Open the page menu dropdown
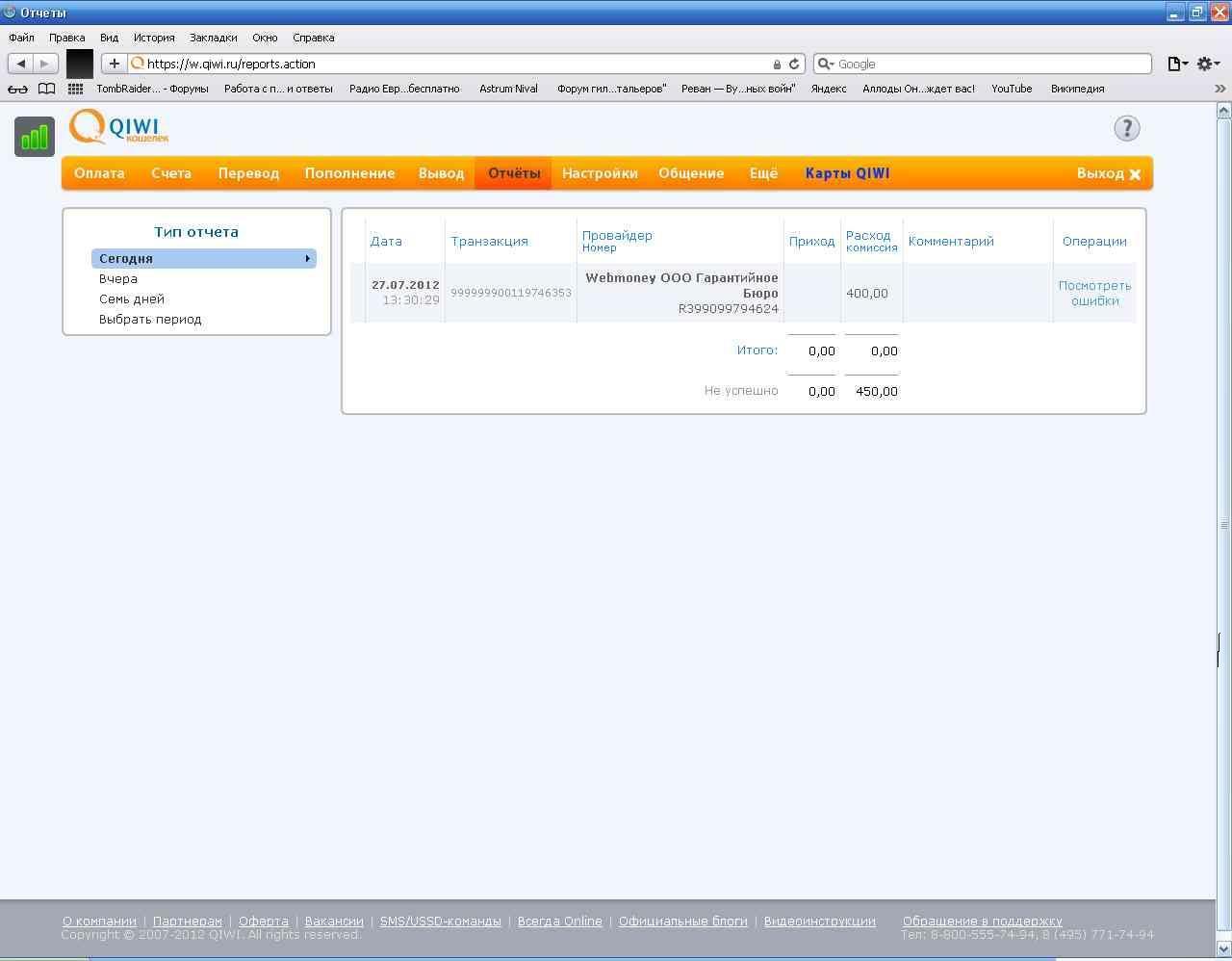Screen dimensions: 1232x961 1177,64
